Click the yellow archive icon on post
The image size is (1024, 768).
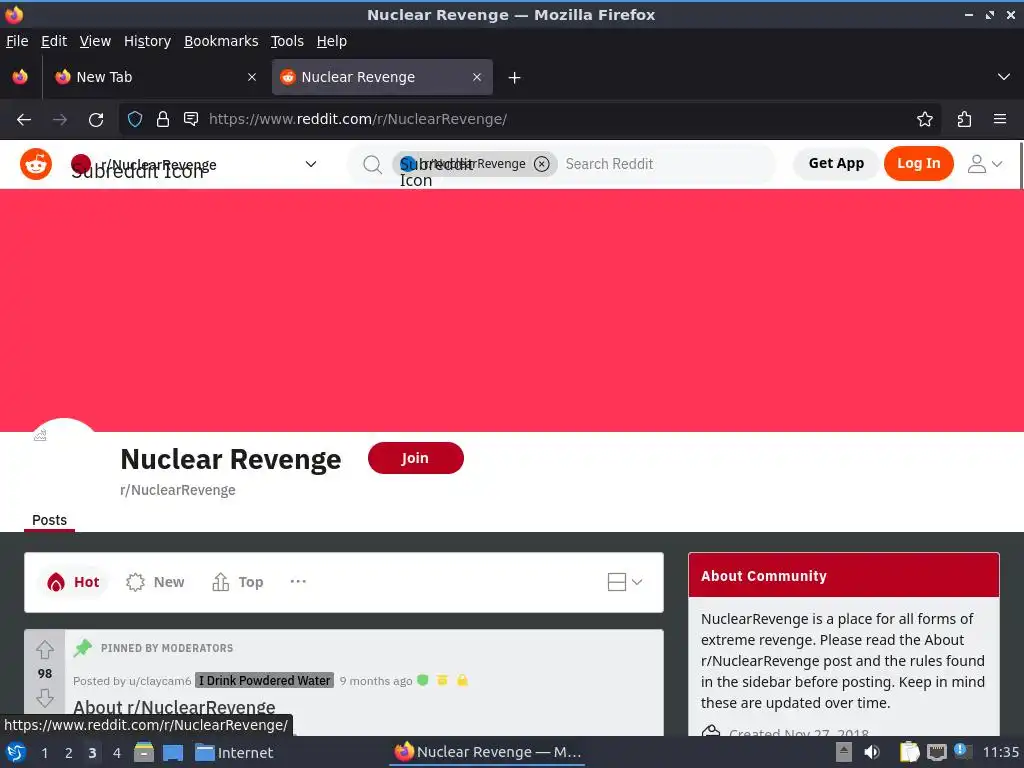(x=442, y=680)
